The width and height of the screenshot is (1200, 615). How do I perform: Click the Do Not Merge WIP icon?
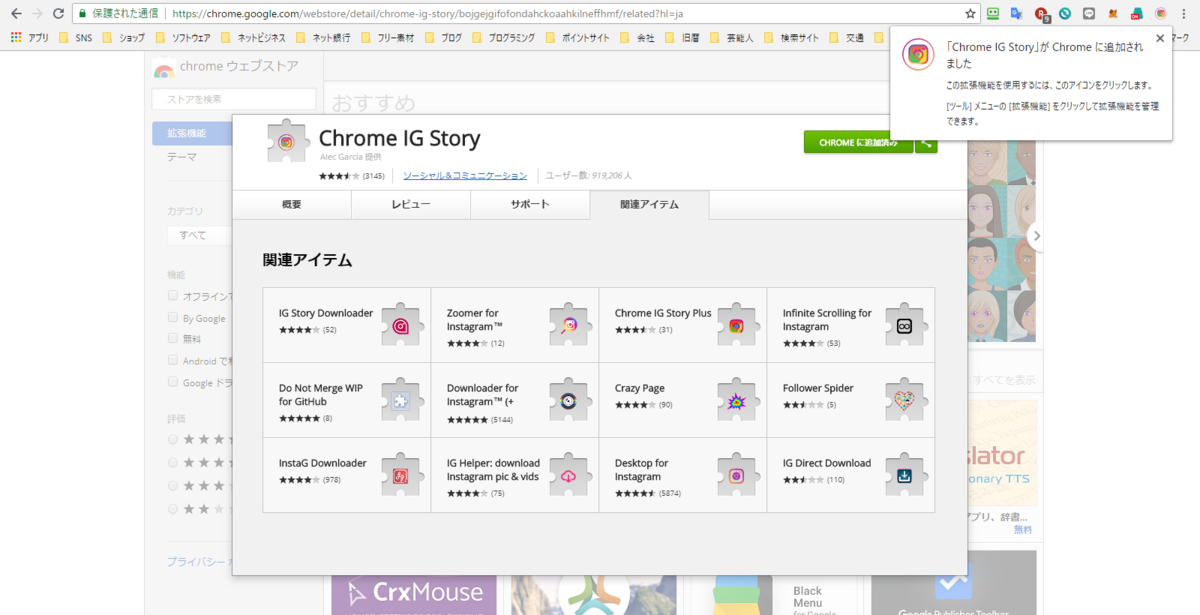[x=401, y=400]
